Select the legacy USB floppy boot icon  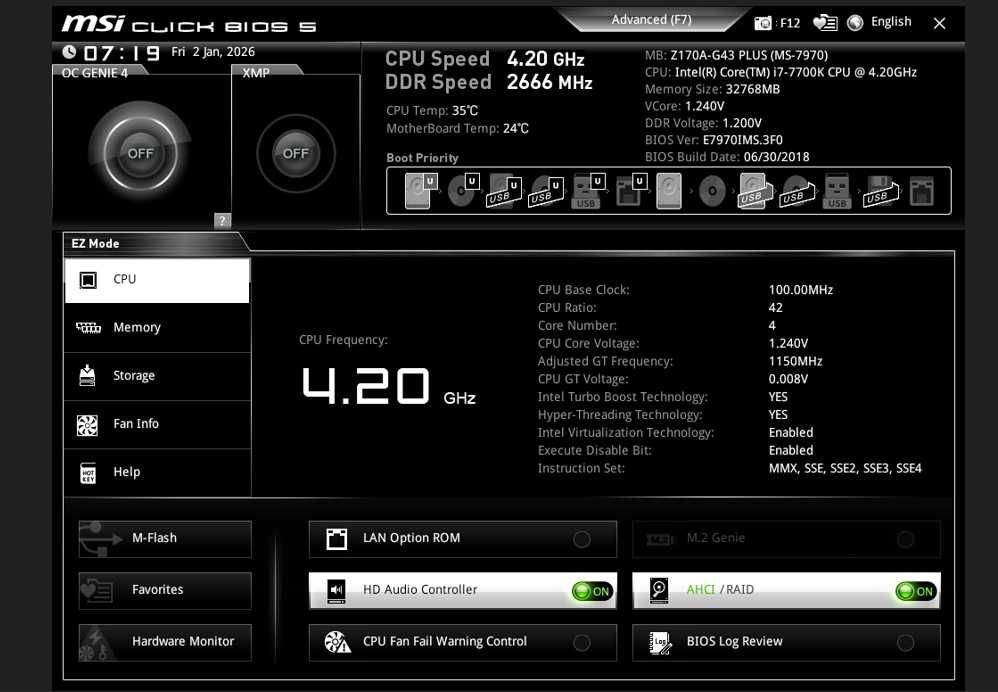880,192
